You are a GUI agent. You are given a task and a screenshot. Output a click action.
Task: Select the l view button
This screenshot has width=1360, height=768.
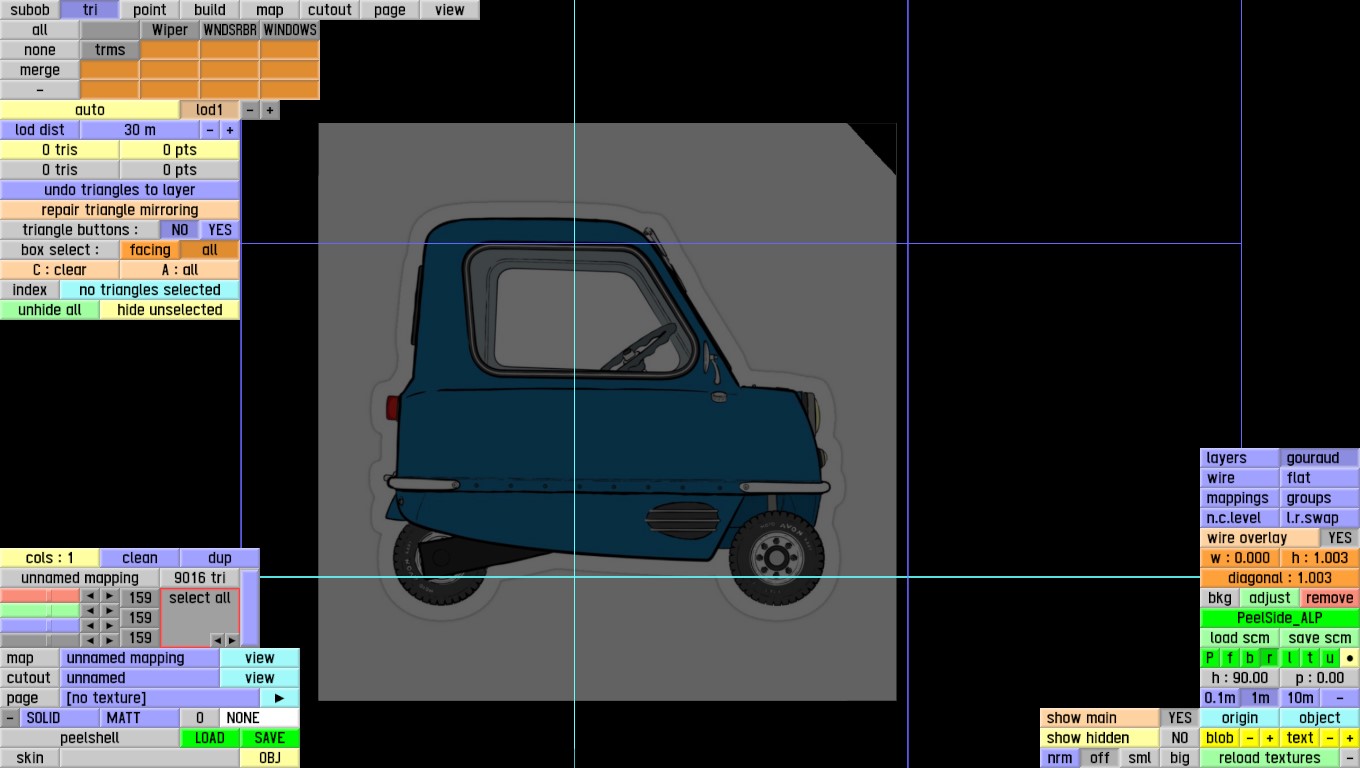click(1290, 658)
